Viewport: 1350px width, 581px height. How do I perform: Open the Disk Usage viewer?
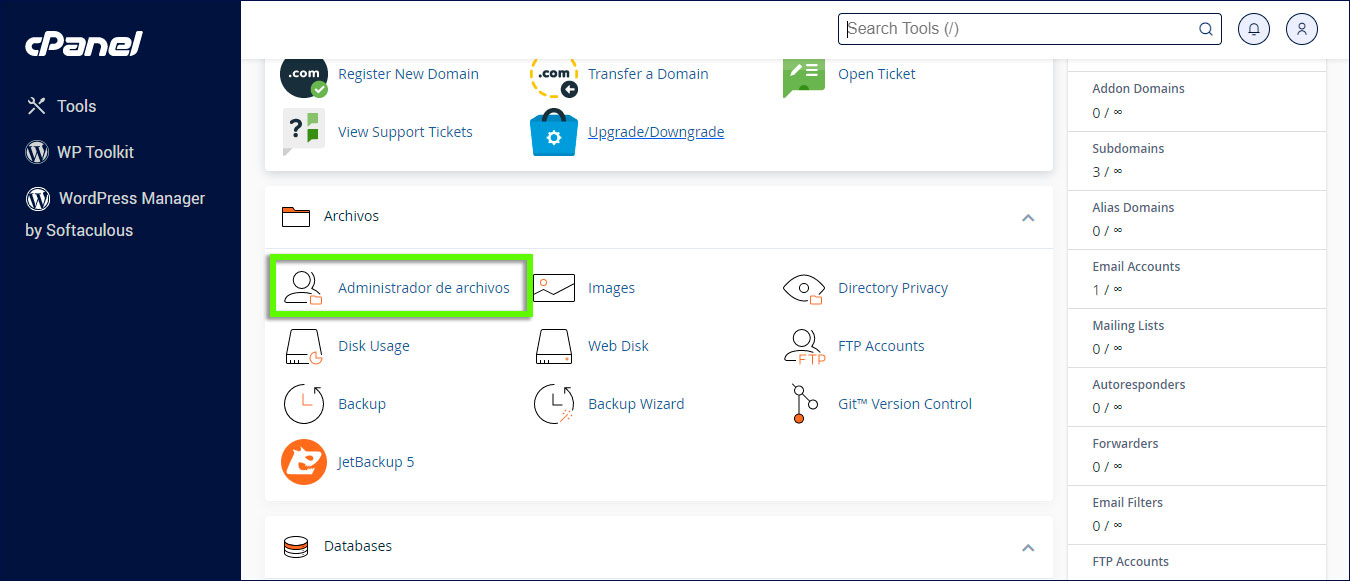(x=374, y=346)
